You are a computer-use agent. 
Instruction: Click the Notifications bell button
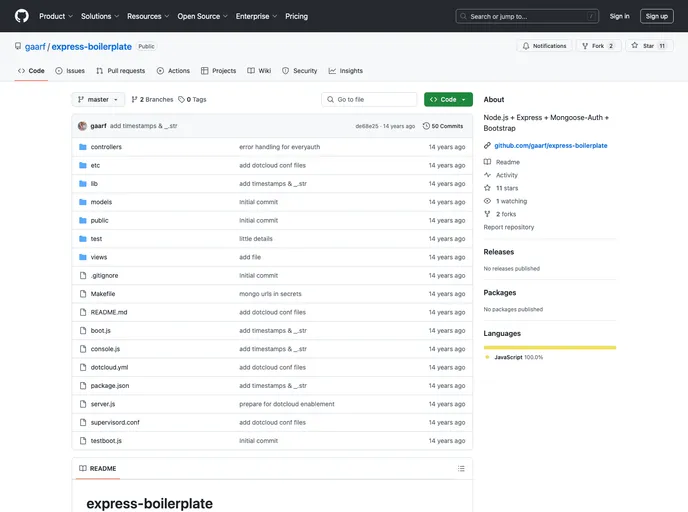pyautogui.click(x=544, y=46)
